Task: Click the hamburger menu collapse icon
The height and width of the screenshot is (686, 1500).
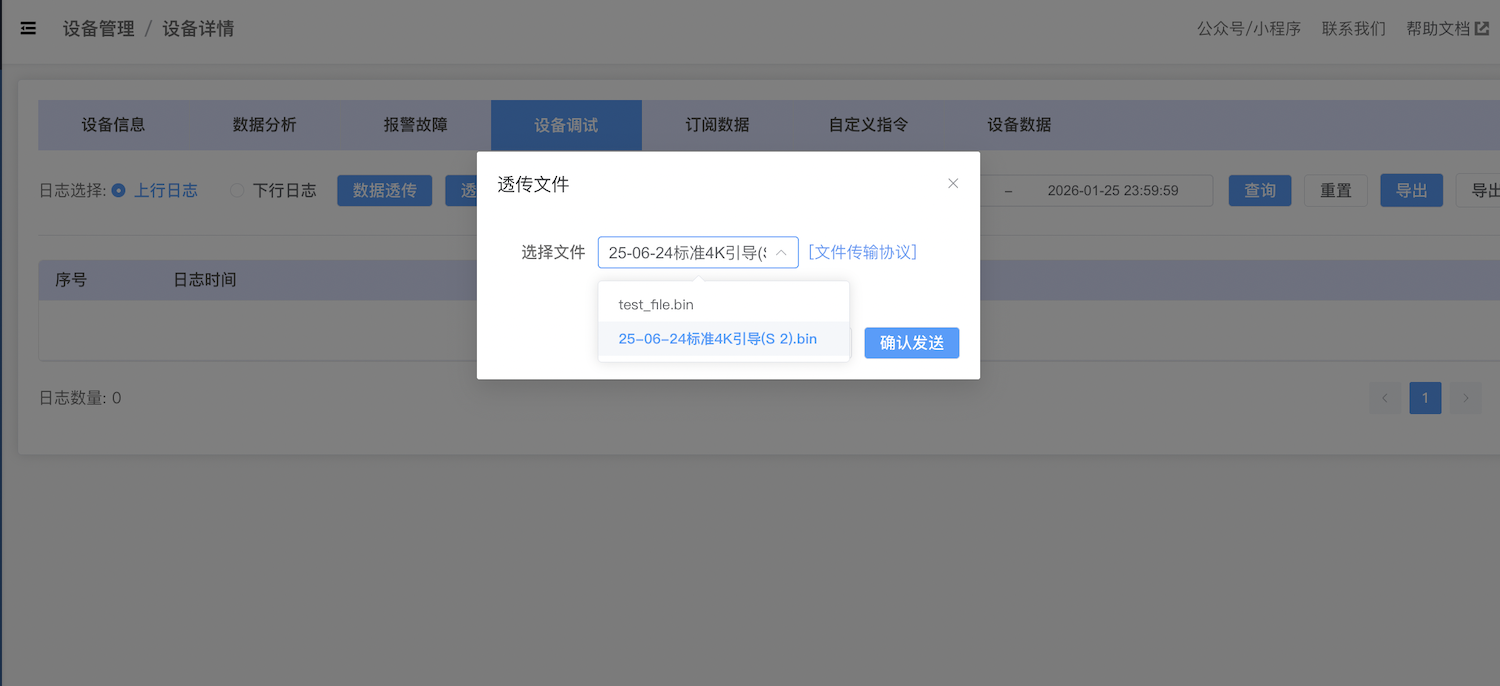Action: [x=28, y=28]
